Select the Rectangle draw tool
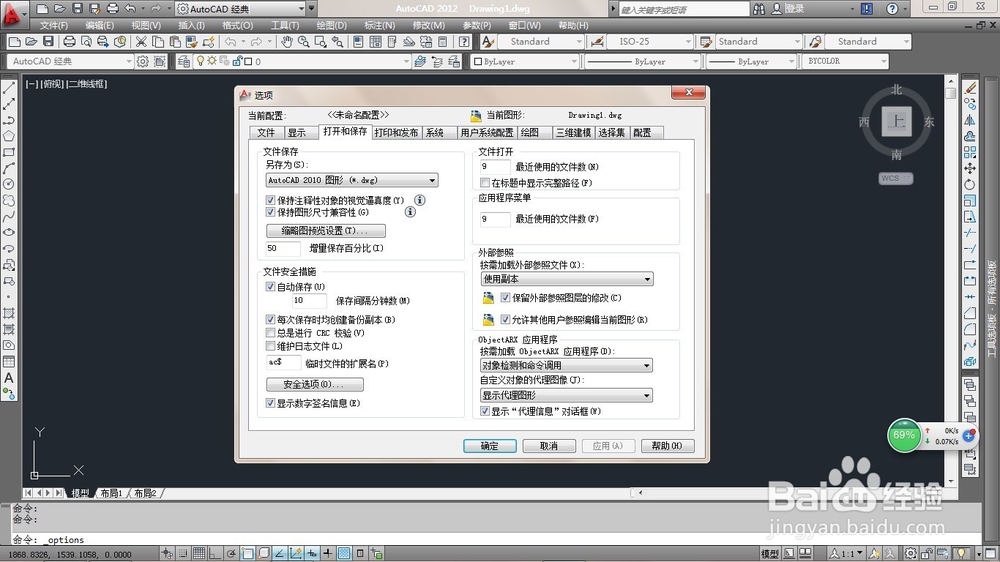The width and height of the screenshot is (1000, 562). point(9,152)
